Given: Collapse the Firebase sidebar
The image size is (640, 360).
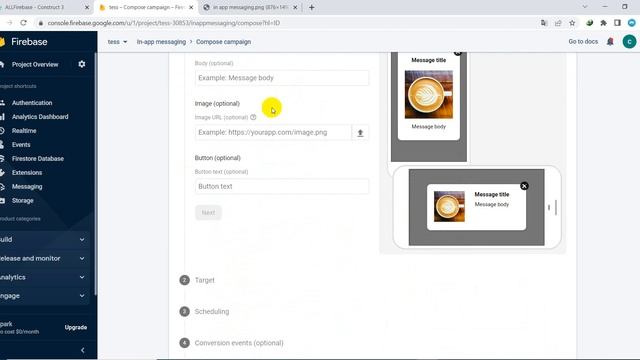Looking at the screenshot, I should coord(83,350).
